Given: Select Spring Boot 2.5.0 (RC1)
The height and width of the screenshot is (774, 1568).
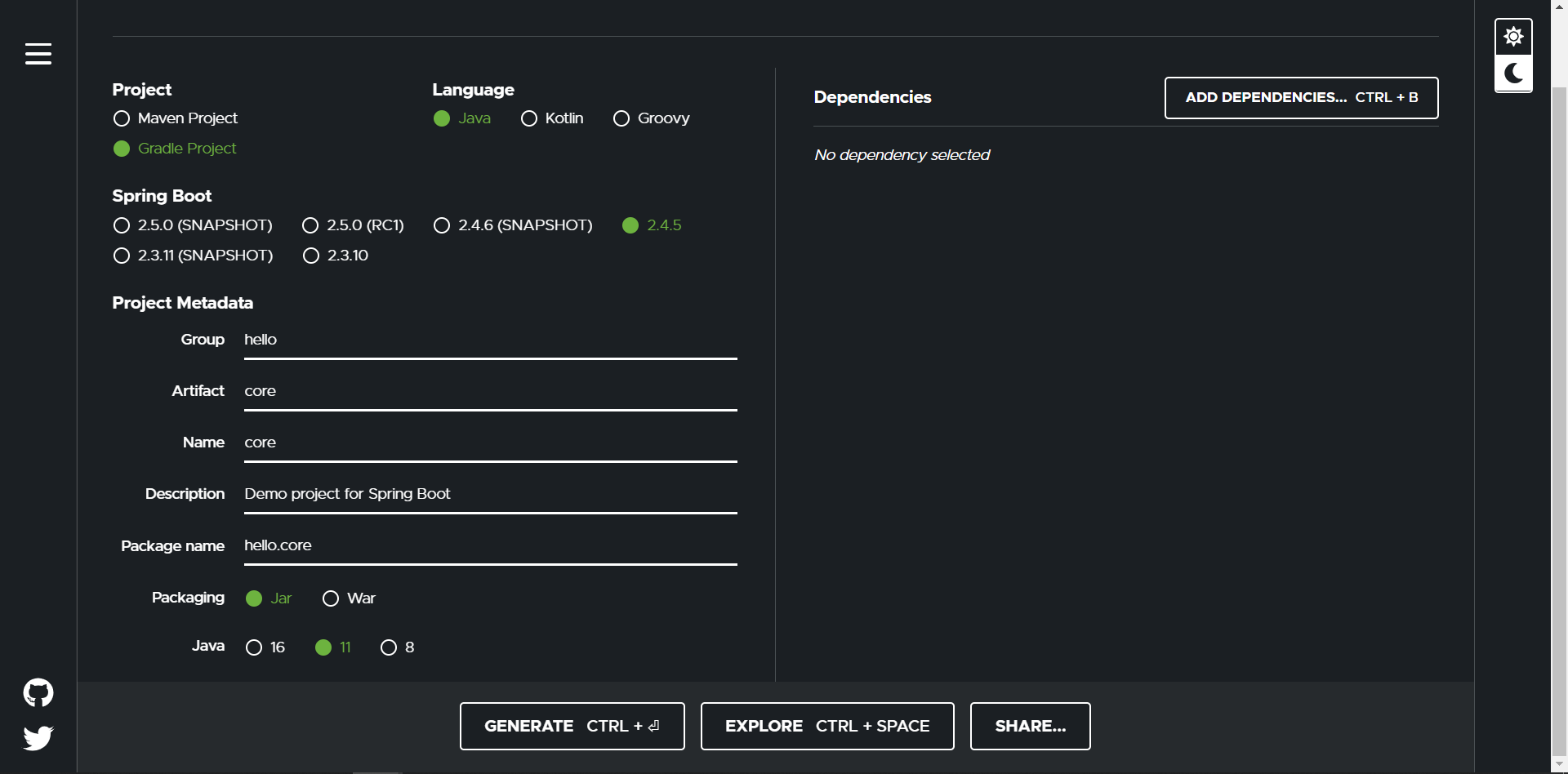Looking at the screenshot, I should click(353, 225).
